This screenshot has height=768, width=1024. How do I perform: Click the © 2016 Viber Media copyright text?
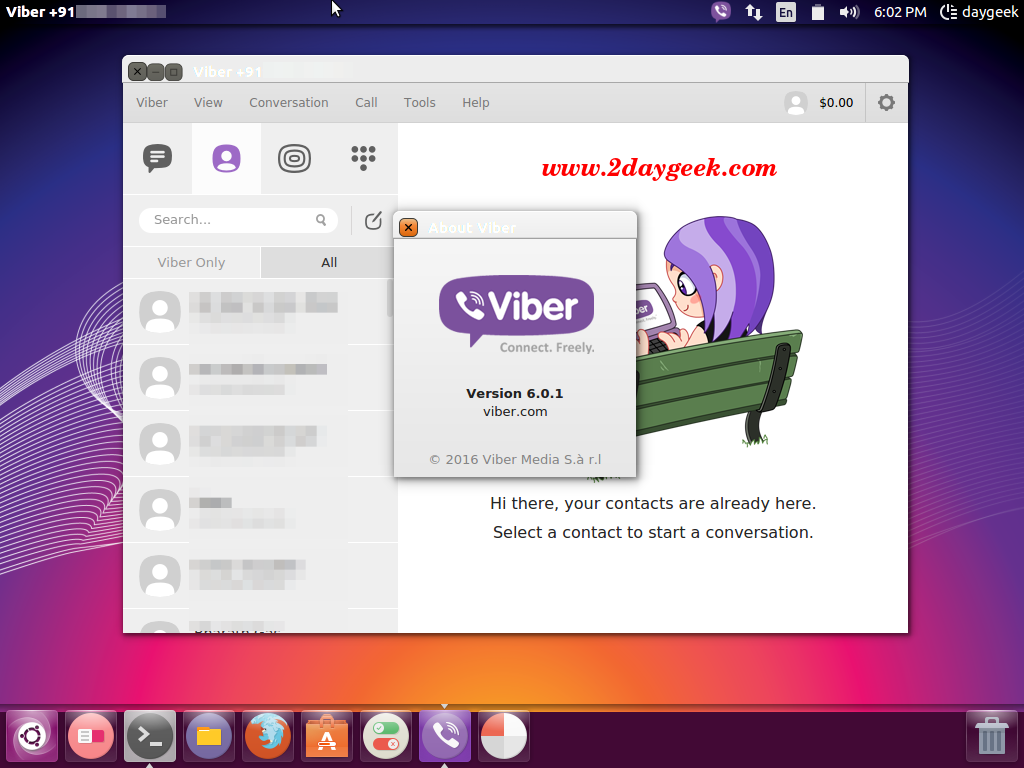click(515, 459)
